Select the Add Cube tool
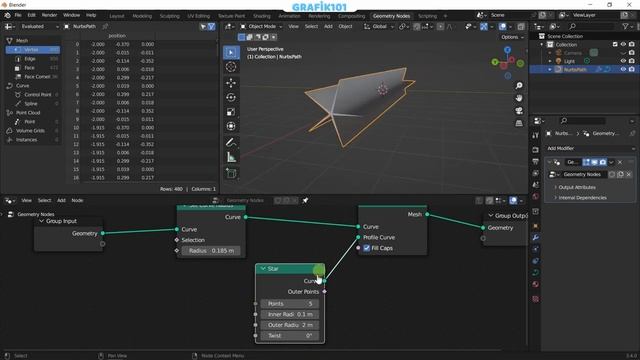Image resolution: width=640 pixels, height=360 pixels. [x=231, y=173]
